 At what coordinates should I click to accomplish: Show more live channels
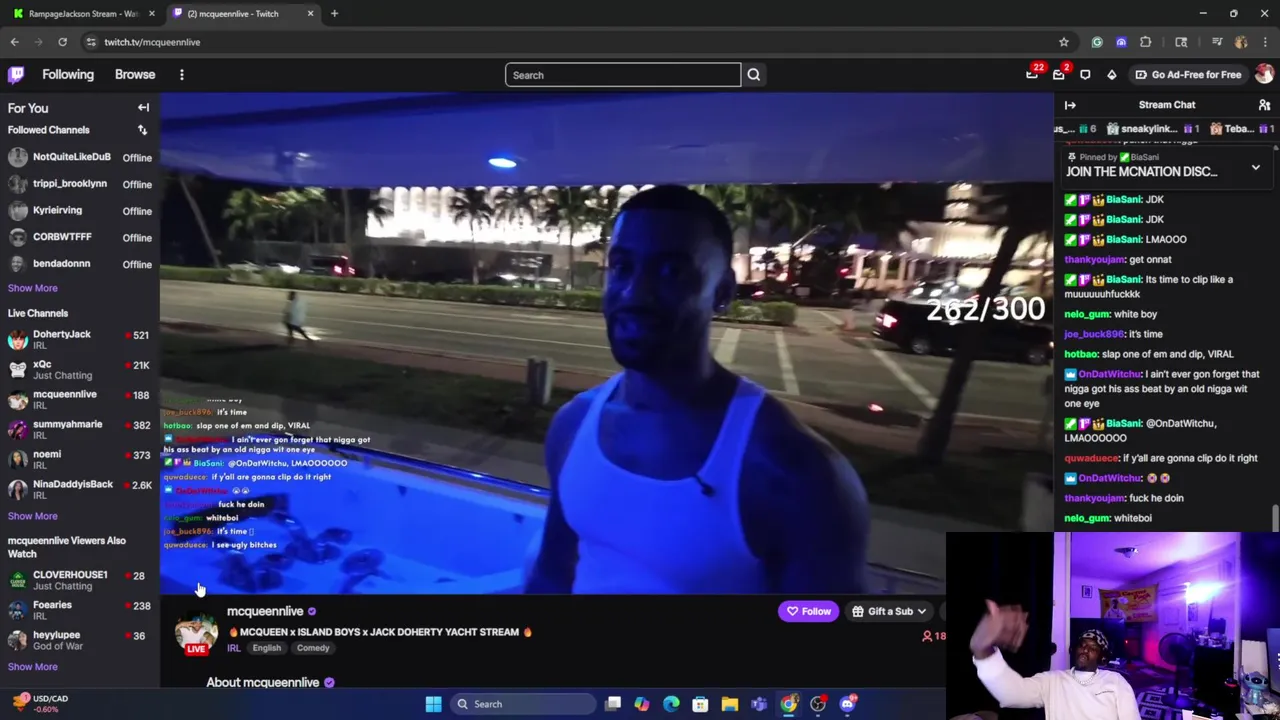tap(33, 516)
